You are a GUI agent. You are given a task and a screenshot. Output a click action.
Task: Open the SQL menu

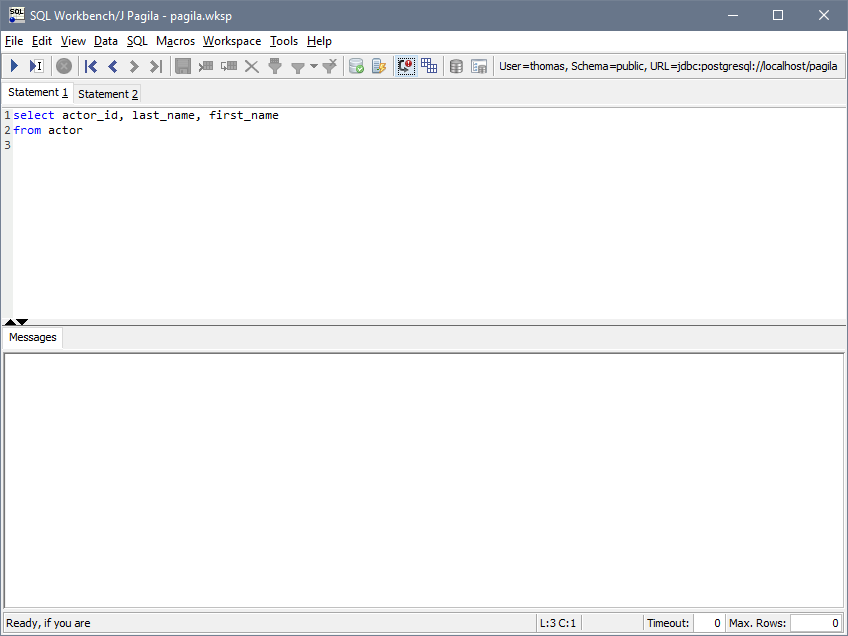137,41
